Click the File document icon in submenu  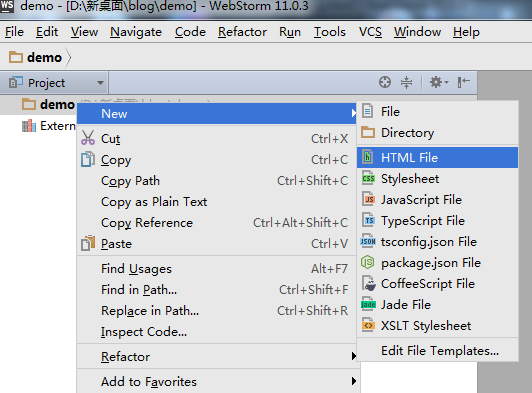coord(368,111)
